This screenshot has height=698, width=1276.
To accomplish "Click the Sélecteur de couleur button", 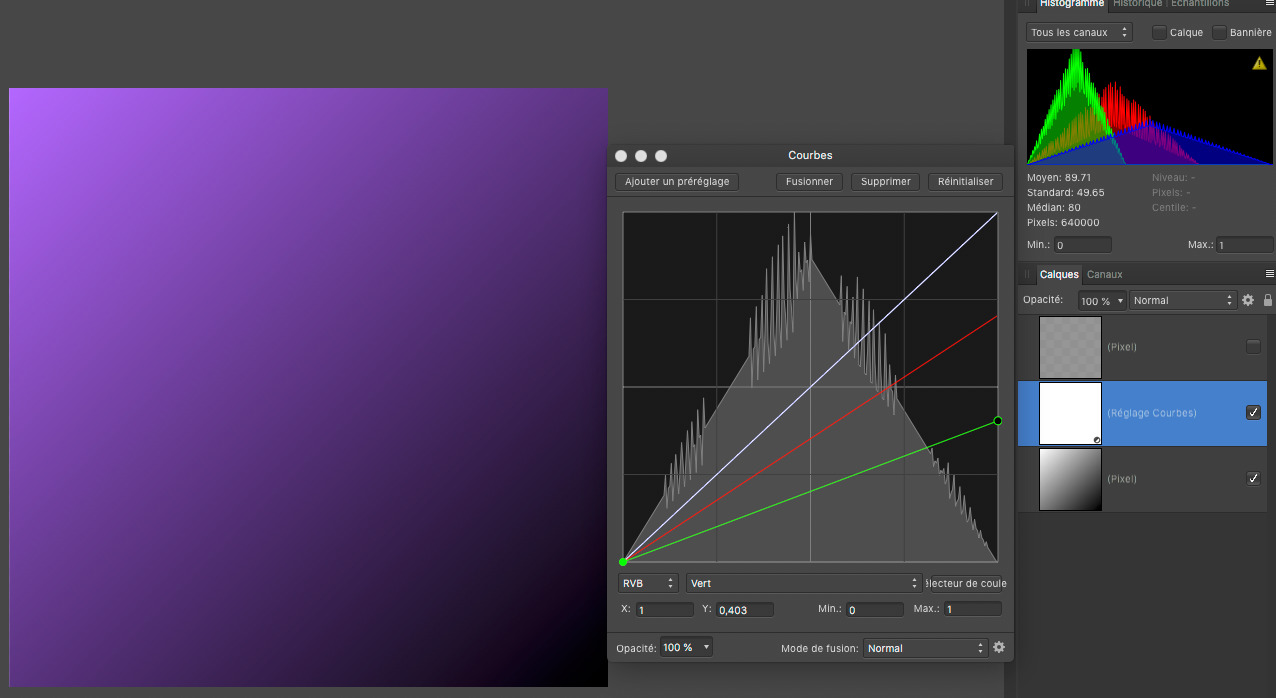I will point(966,584).
